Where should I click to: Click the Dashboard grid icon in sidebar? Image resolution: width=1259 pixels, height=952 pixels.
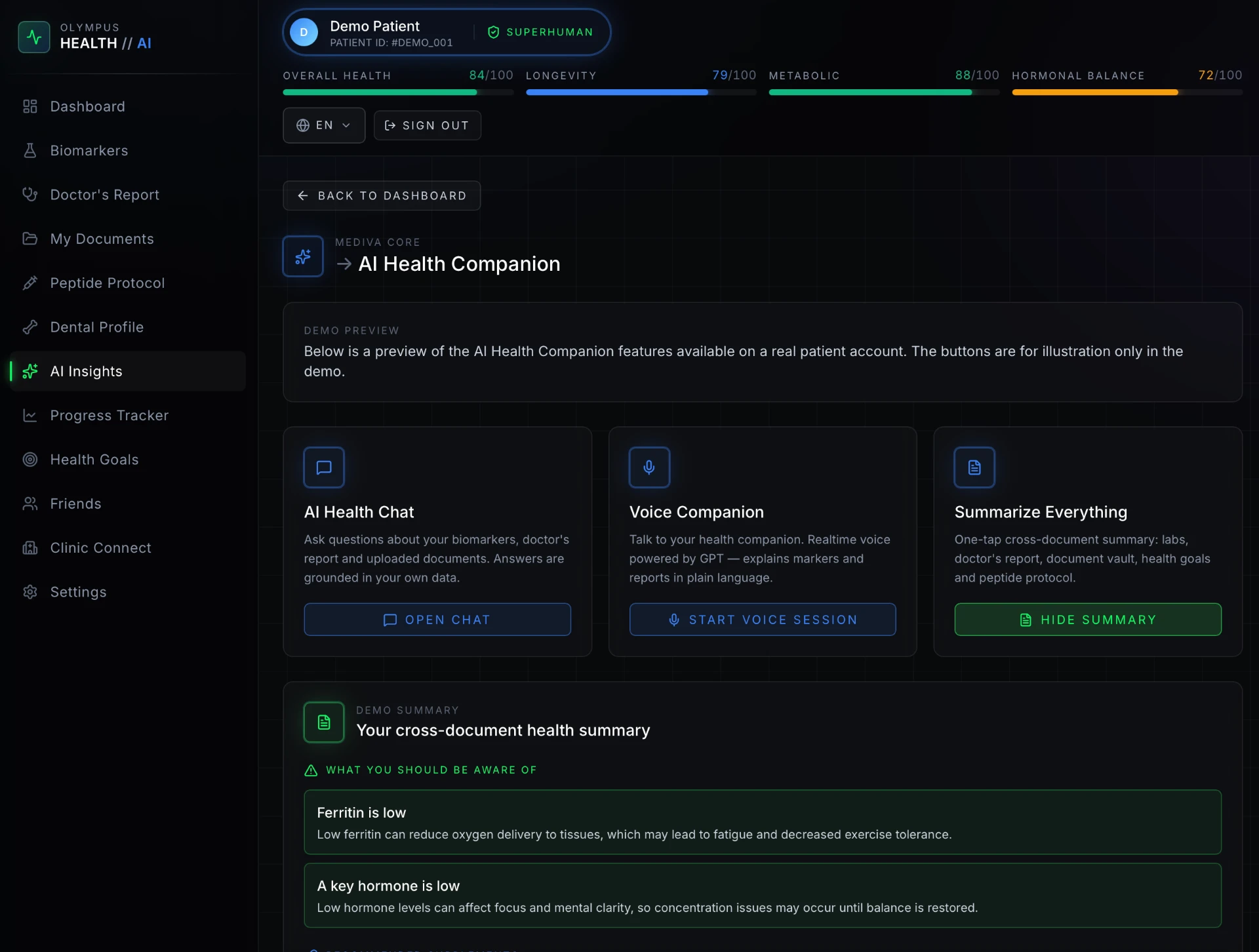[x=30, y=106]
